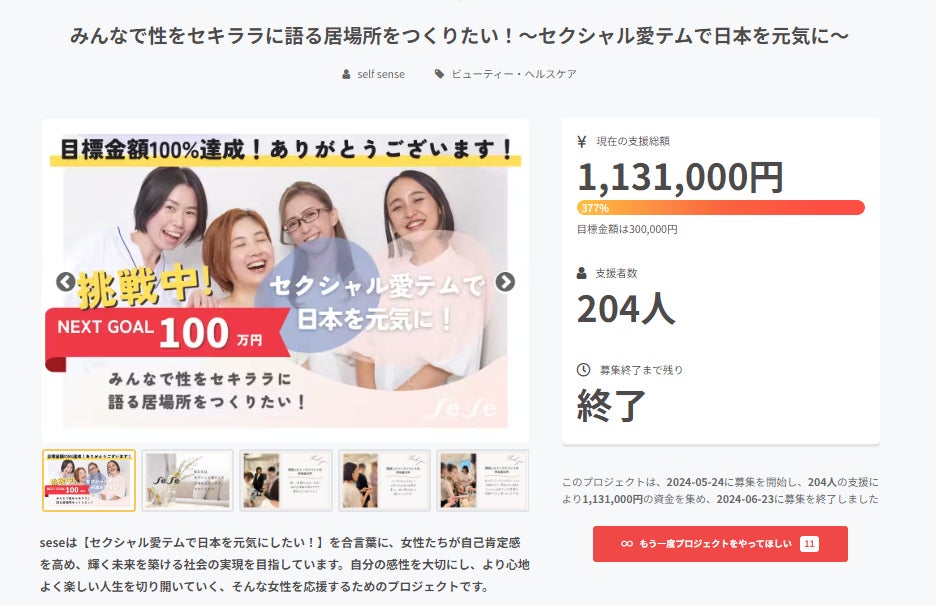Select the third carousel thumbnail

click(x=286, y=481)
